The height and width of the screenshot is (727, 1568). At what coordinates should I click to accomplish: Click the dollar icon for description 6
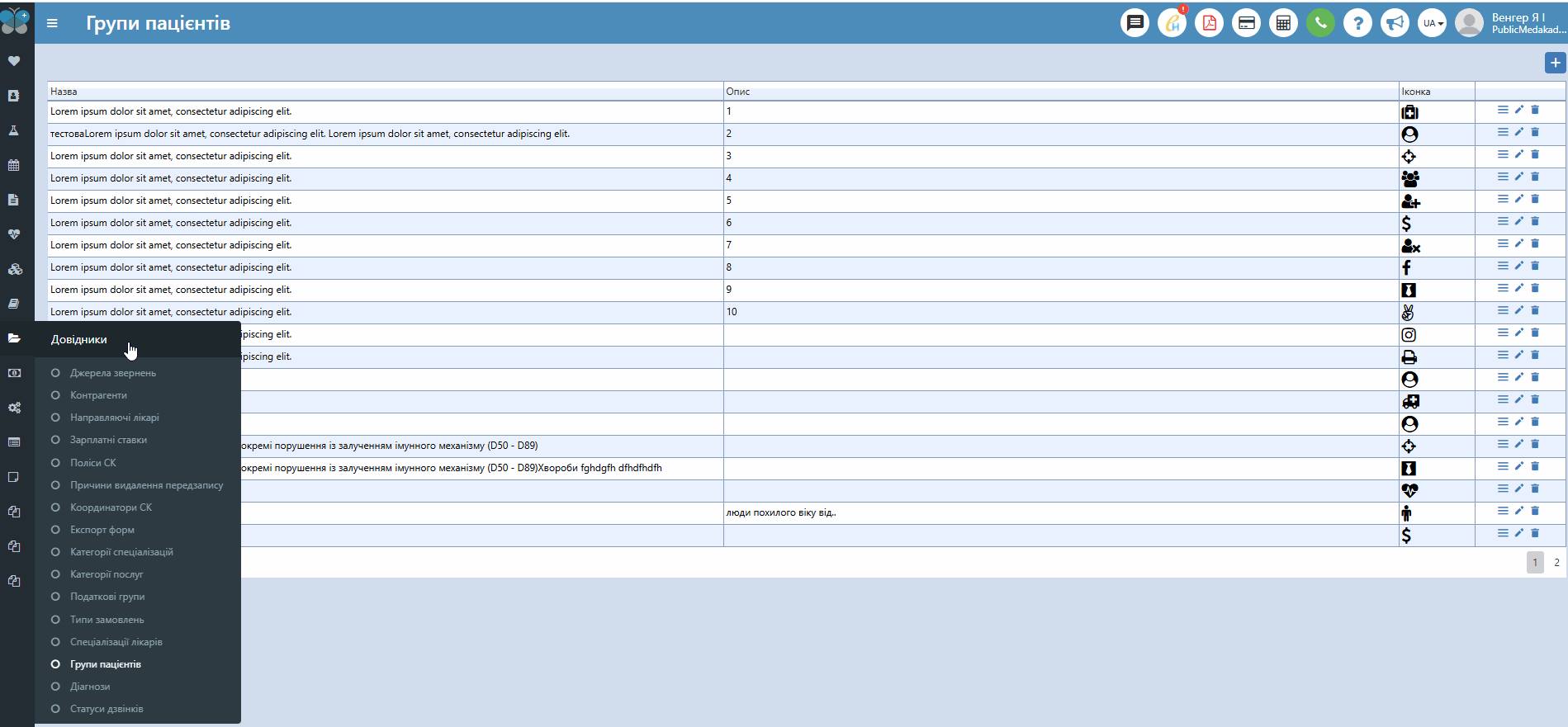(1406, 224)
